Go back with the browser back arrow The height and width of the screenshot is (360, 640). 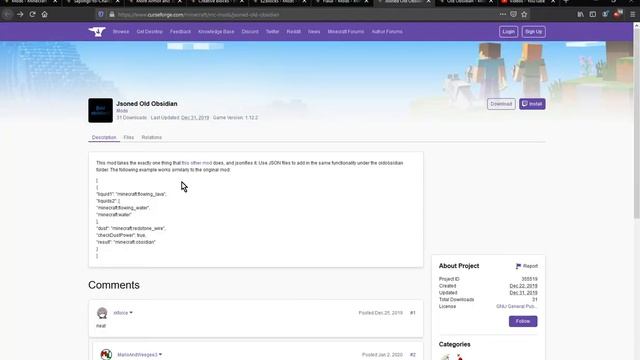[7, 14]
